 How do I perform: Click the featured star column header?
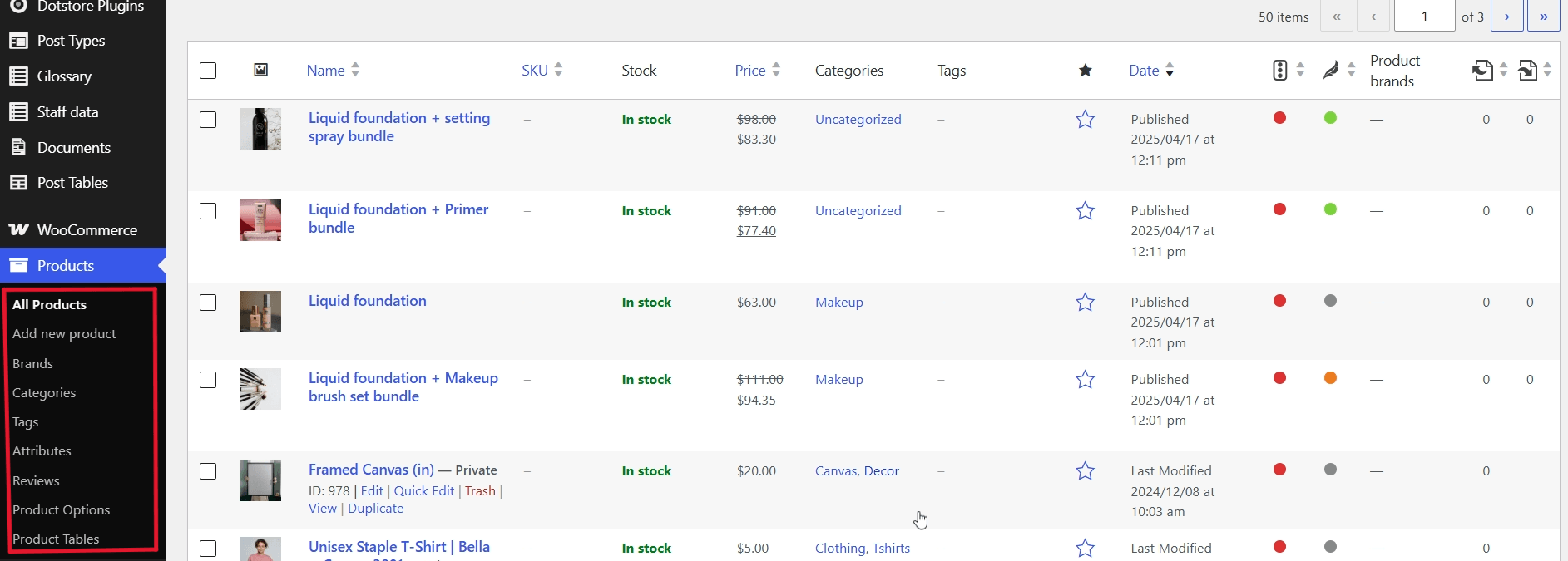(1085, 71)
